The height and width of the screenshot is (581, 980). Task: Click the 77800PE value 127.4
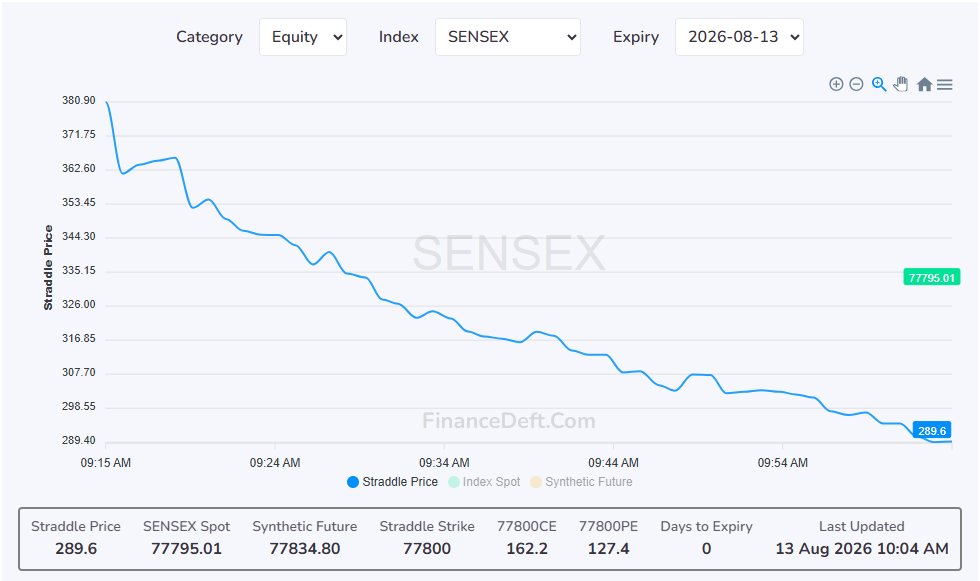[609, 549]
